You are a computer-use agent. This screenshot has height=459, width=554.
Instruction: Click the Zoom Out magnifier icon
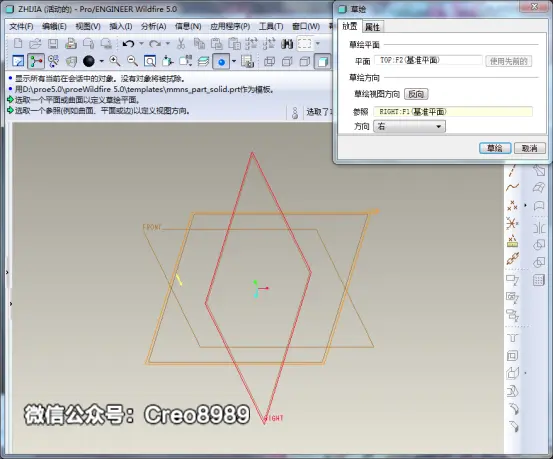[132, 61]
